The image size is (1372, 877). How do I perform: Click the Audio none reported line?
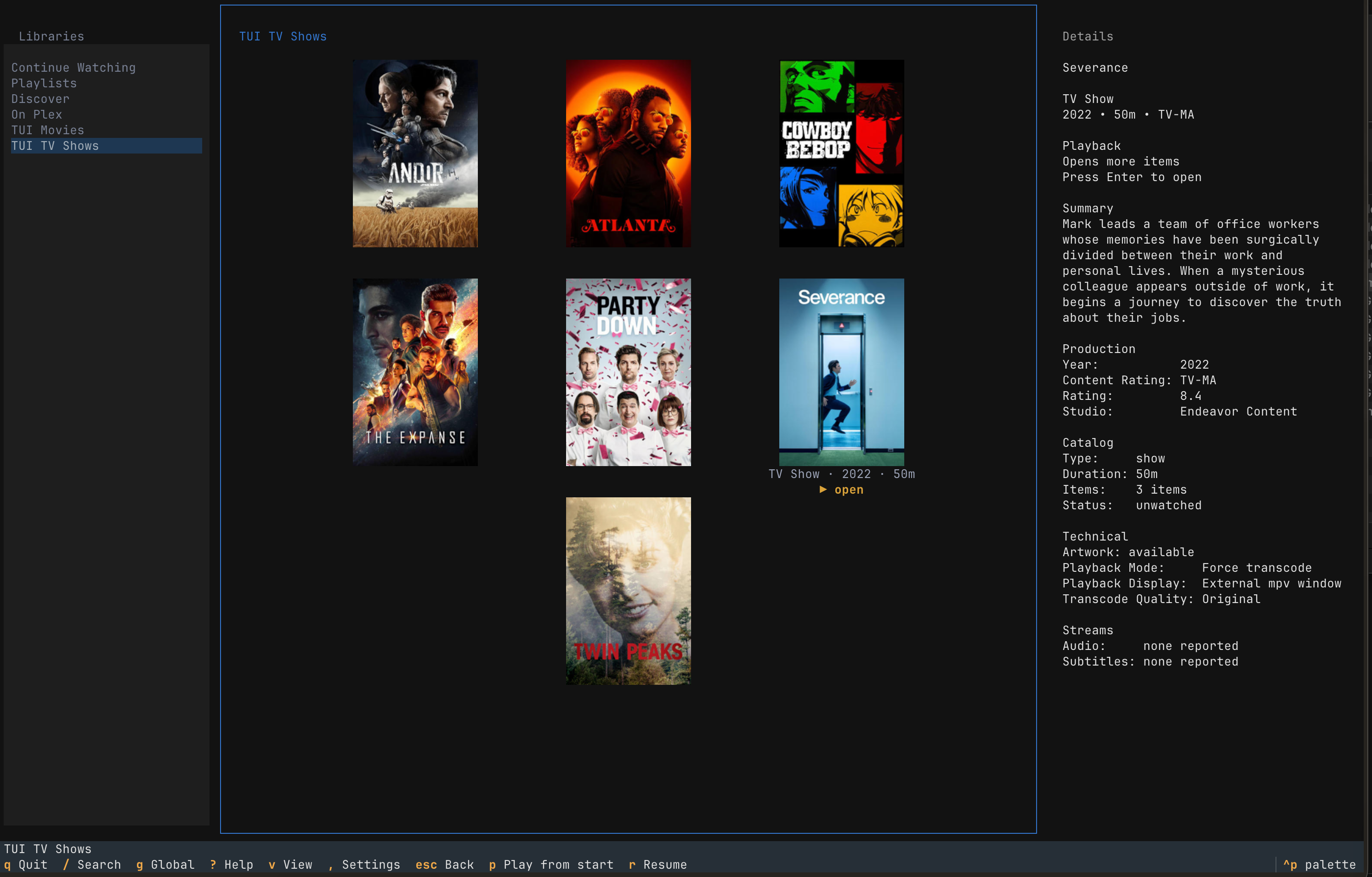coord(1151,646)
